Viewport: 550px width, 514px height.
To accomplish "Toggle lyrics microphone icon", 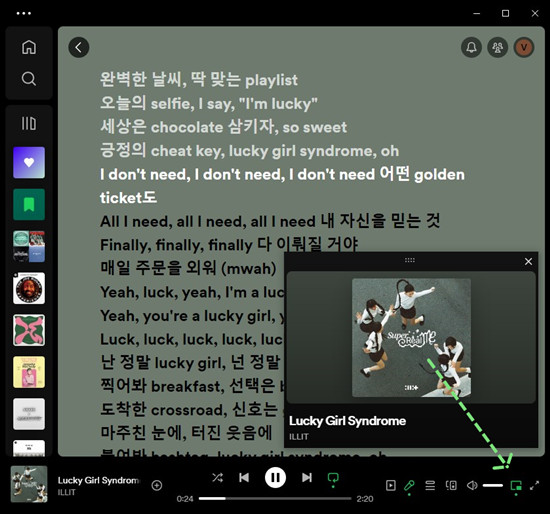I will tap(409, 486).
